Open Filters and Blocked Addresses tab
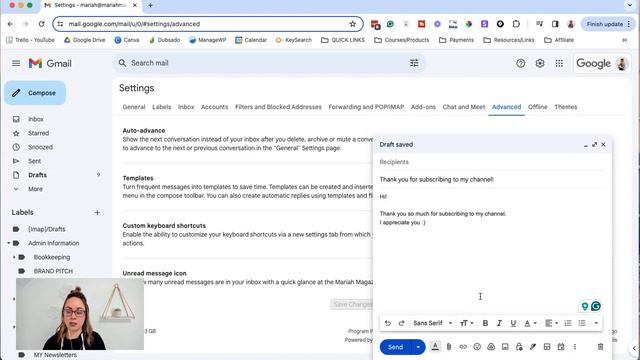Viewport: 640px width, 360px height. pos(278,107)
